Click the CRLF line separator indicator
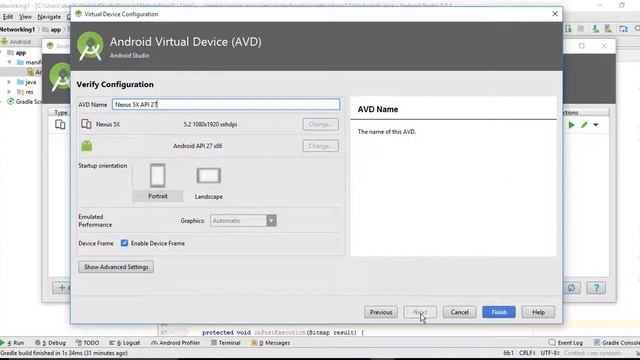 pyautogui.click(x=527, y=353)
